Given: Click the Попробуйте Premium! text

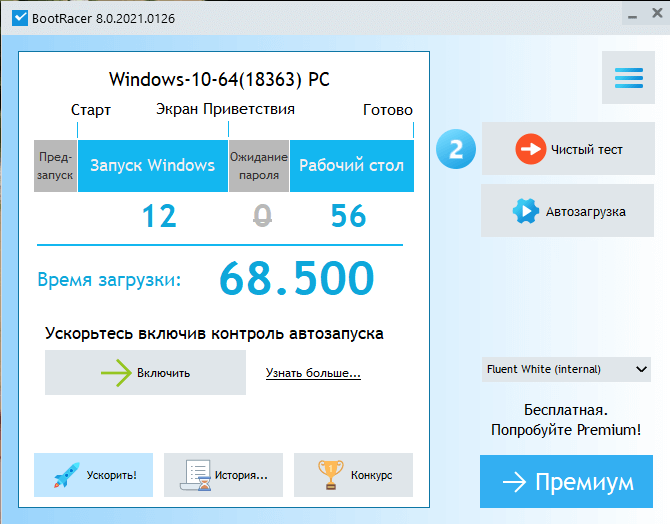Looking at the screenshot, I should coord(566,430).
